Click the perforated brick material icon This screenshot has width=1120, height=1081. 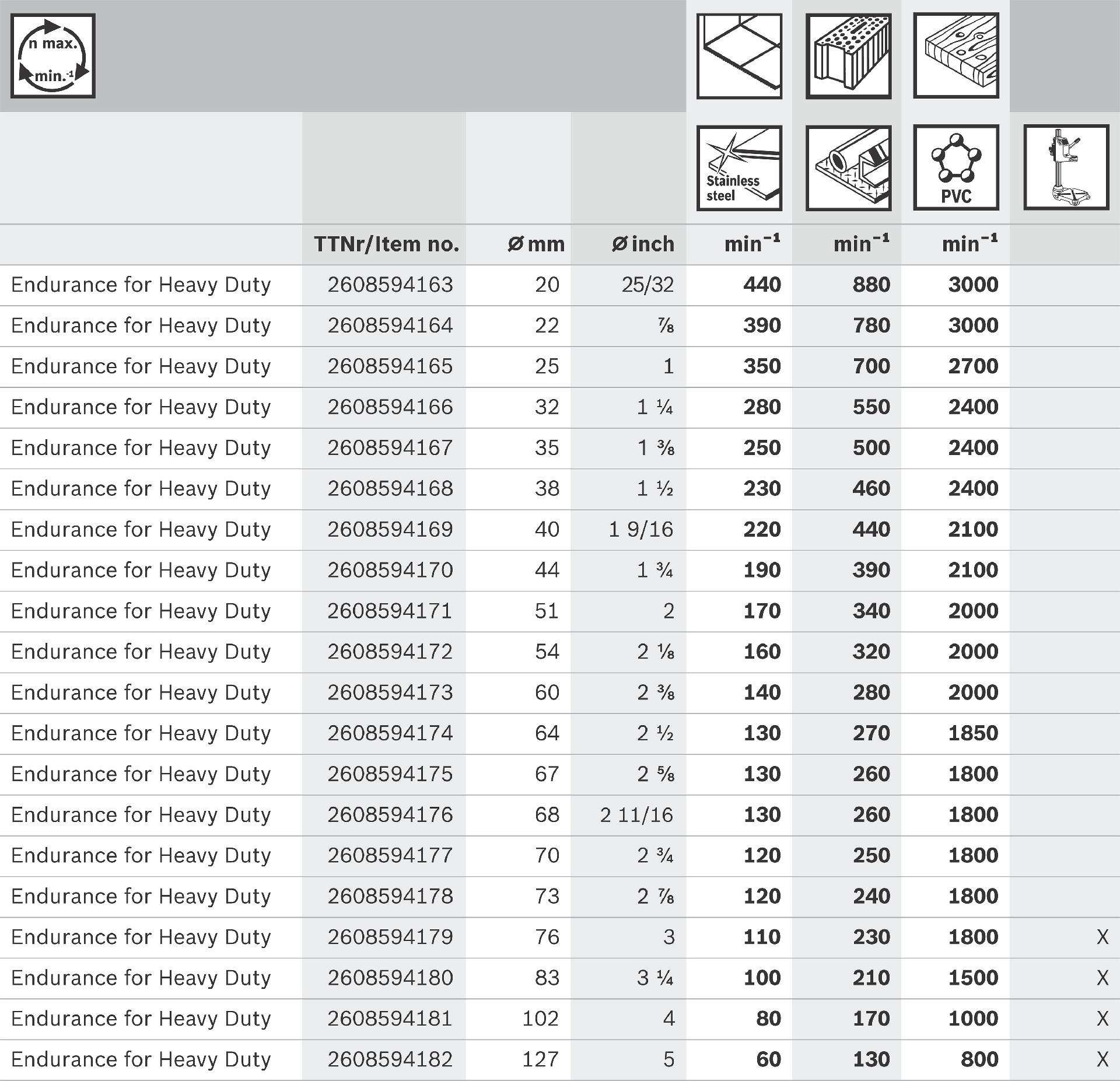[x=848, y=56]
